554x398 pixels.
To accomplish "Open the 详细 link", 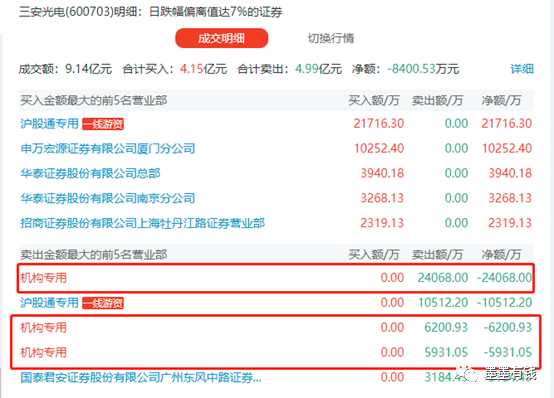I will coord(522,69).
